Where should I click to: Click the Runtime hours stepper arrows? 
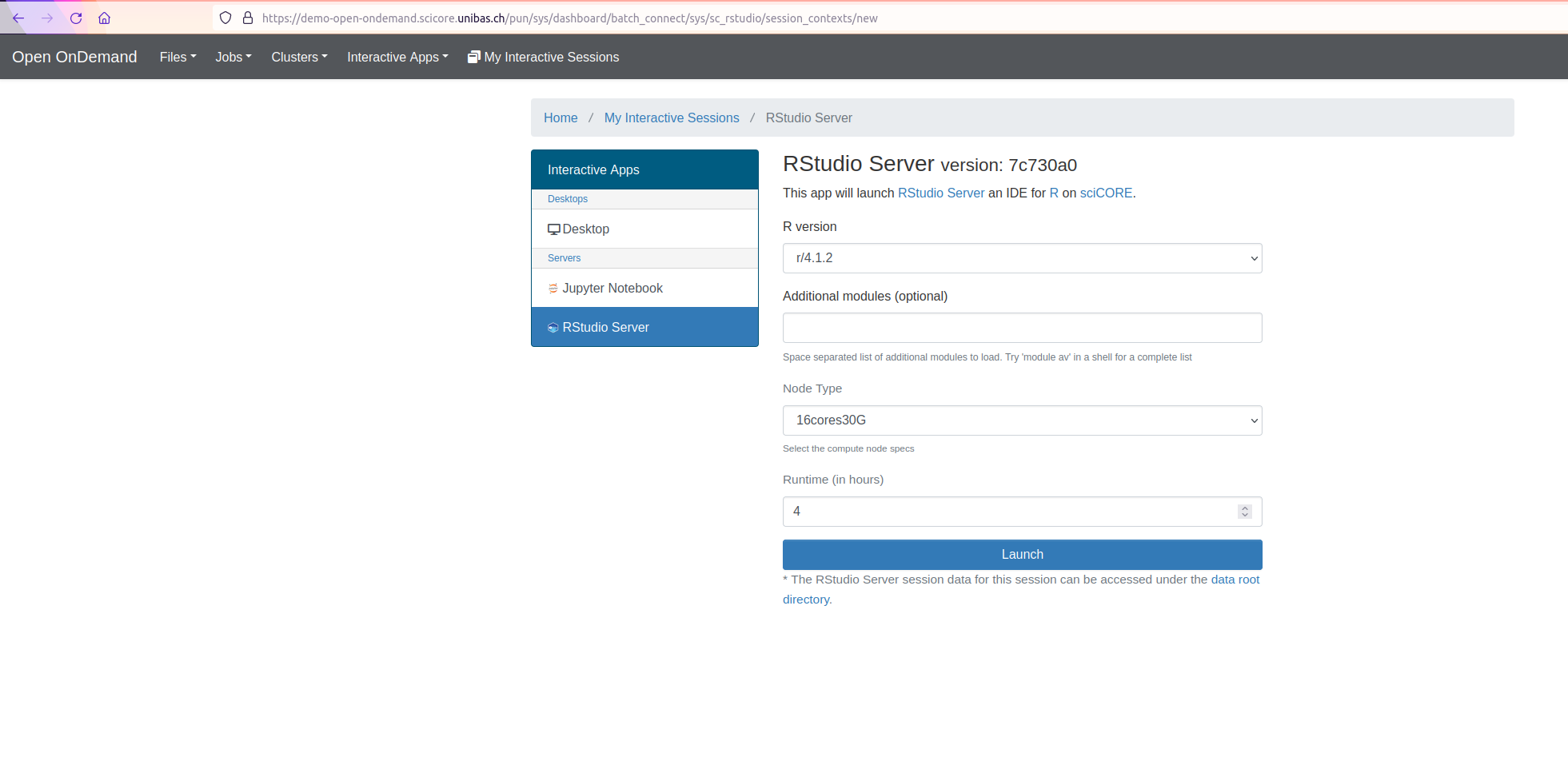(x=1244, y=512)
